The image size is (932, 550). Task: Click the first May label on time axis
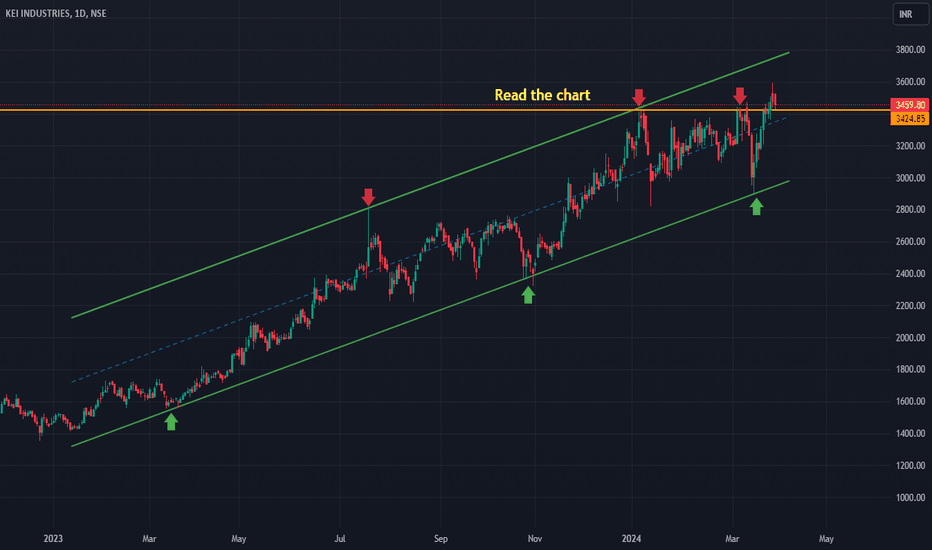pos(238,539)
